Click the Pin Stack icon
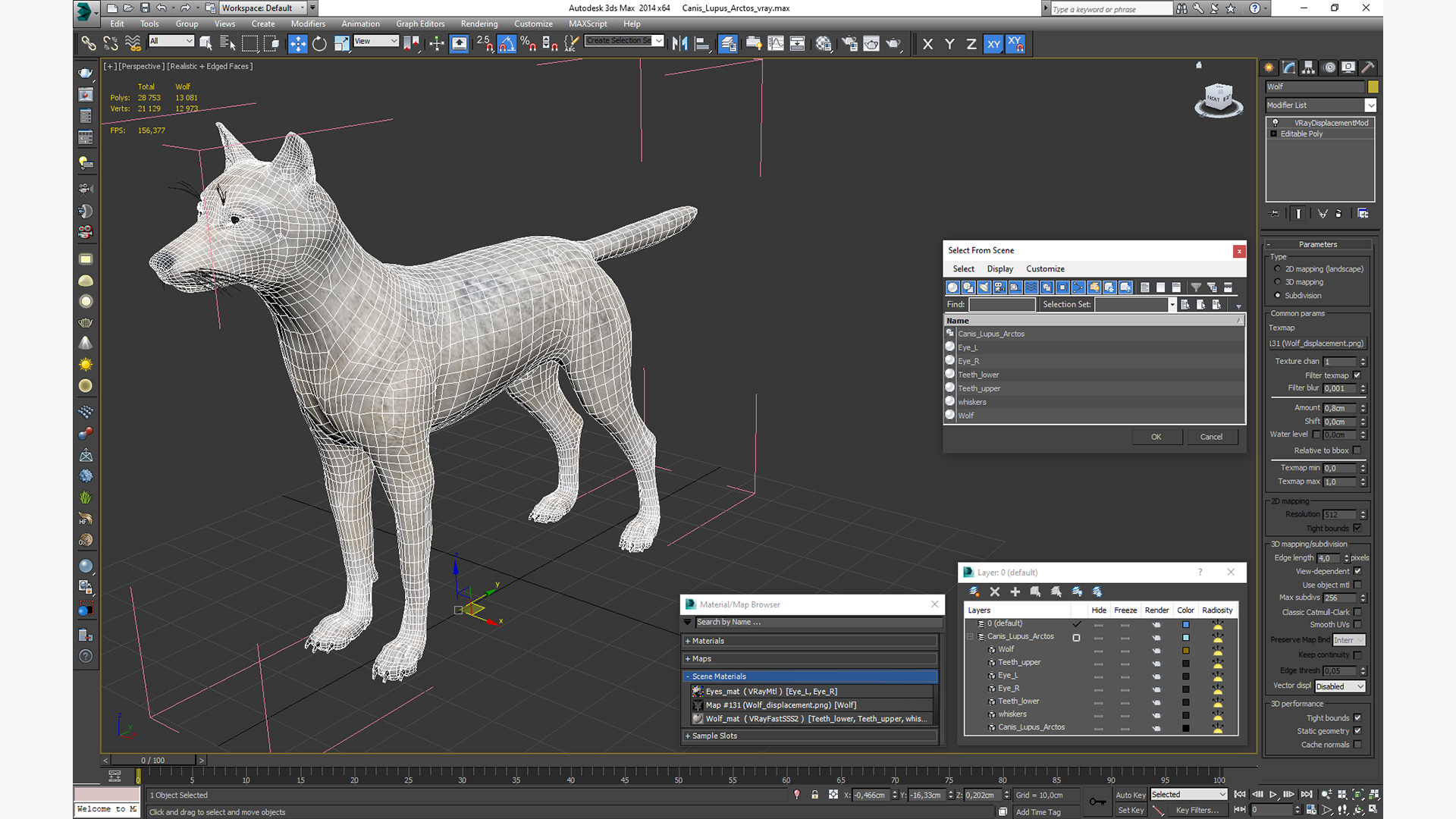1456x819 pixels. [1275, 214]
